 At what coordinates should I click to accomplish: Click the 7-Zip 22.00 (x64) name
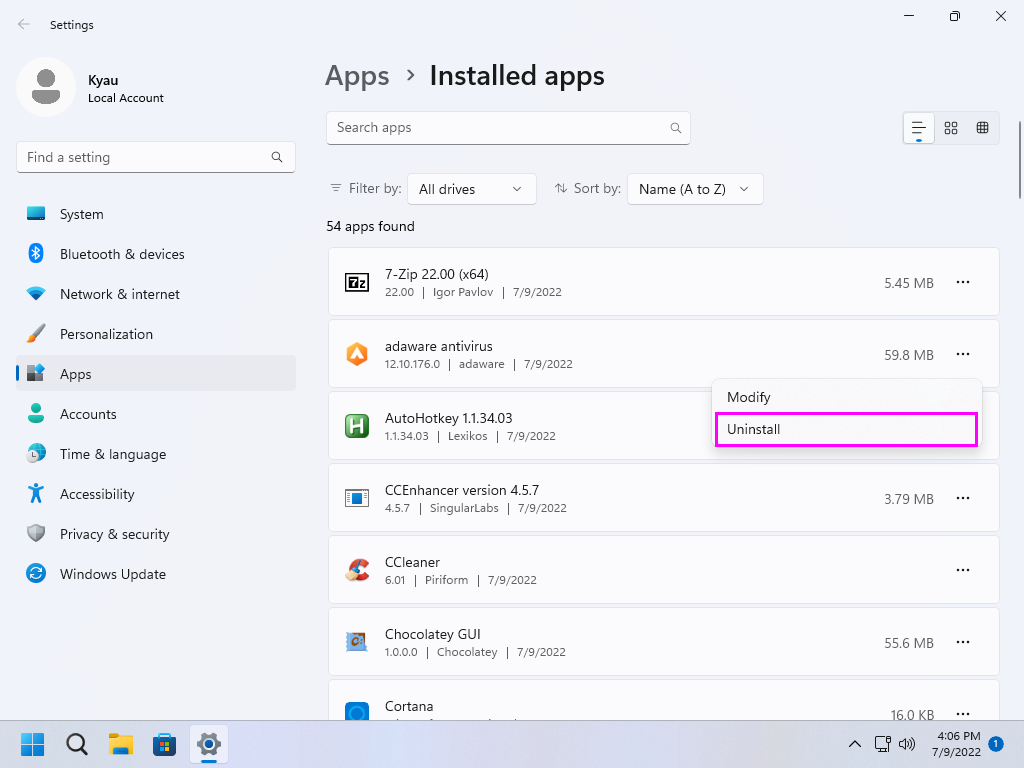coord(436,274)
